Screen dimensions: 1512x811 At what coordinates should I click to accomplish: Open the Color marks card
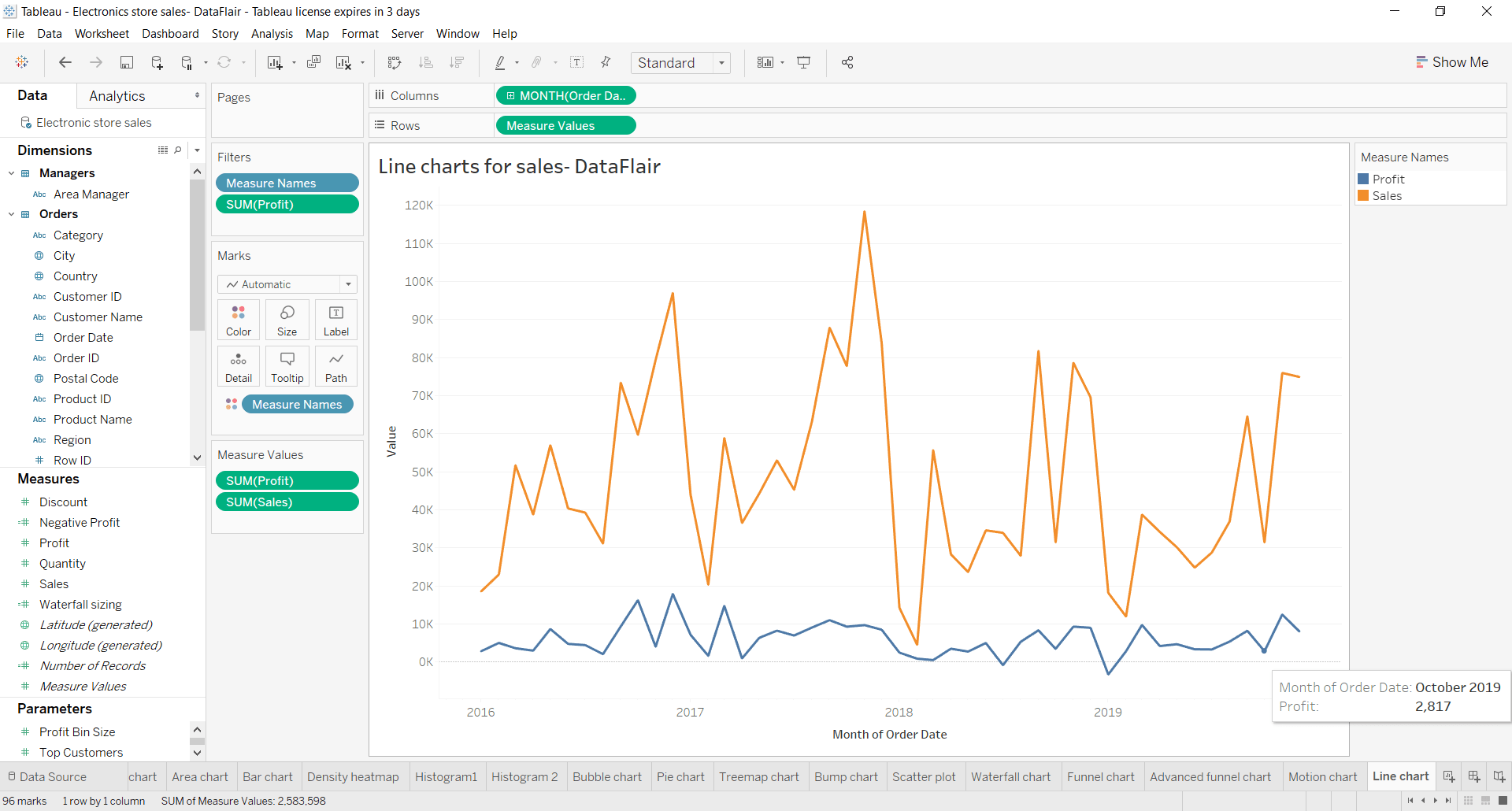pos(239,320)
